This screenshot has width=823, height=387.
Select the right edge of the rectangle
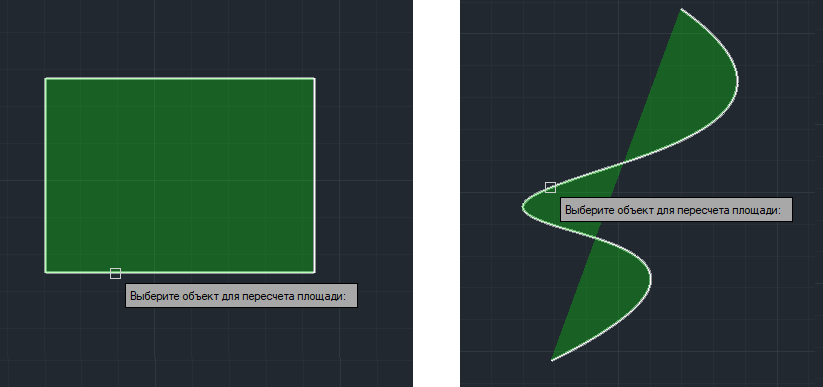pyautogui.click(x=314, y=175)
